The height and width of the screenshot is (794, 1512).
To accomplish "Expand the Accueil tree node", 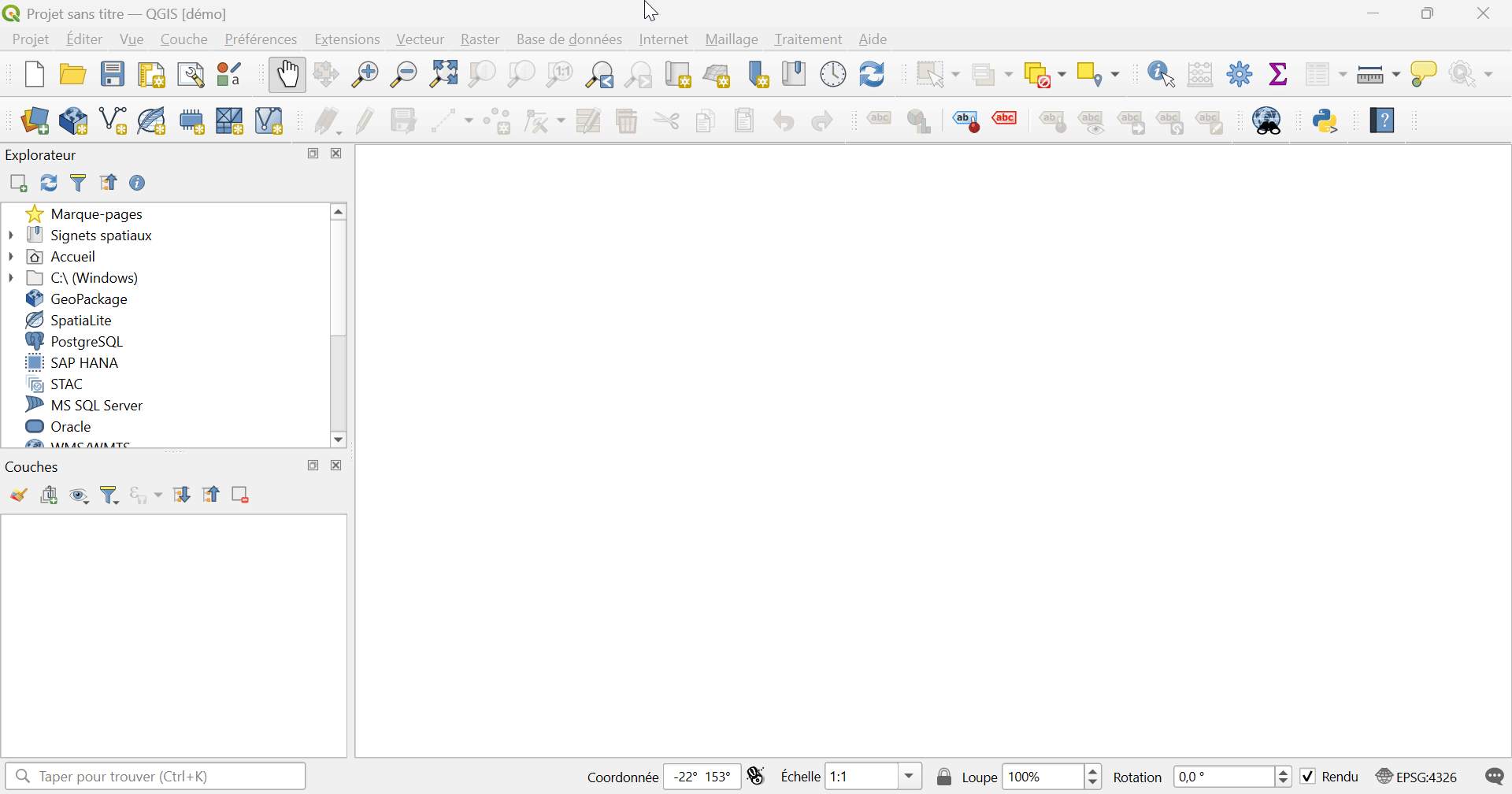I will tap(11, 257).
